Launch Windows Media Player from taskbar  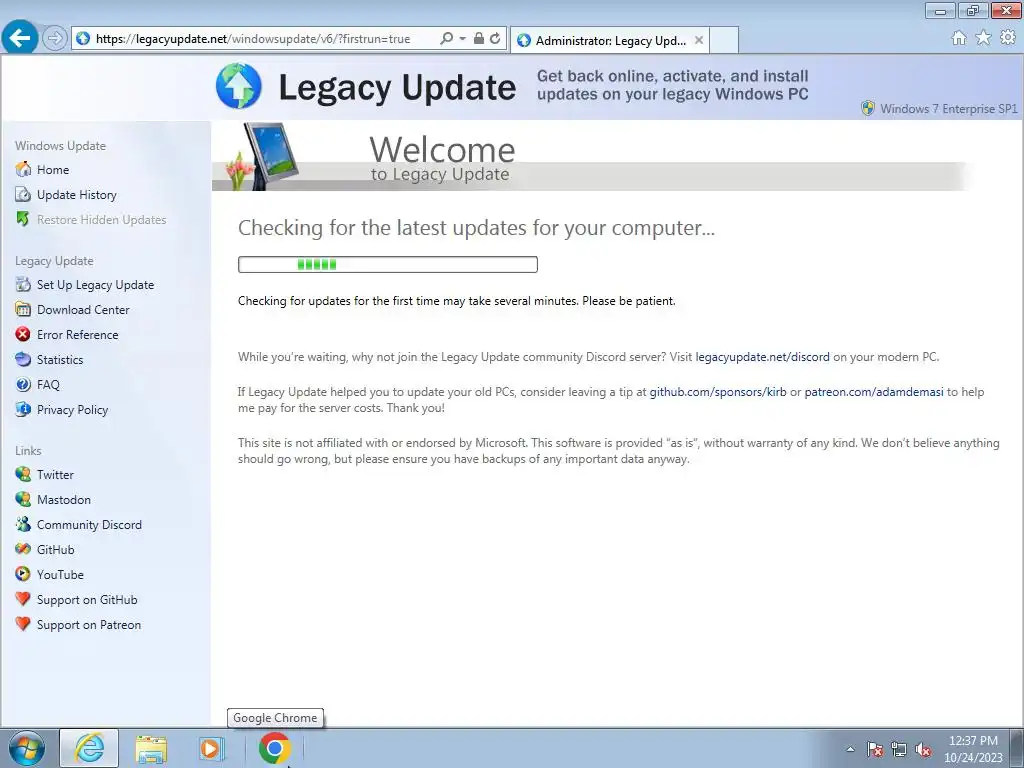[x=211, y=748]
